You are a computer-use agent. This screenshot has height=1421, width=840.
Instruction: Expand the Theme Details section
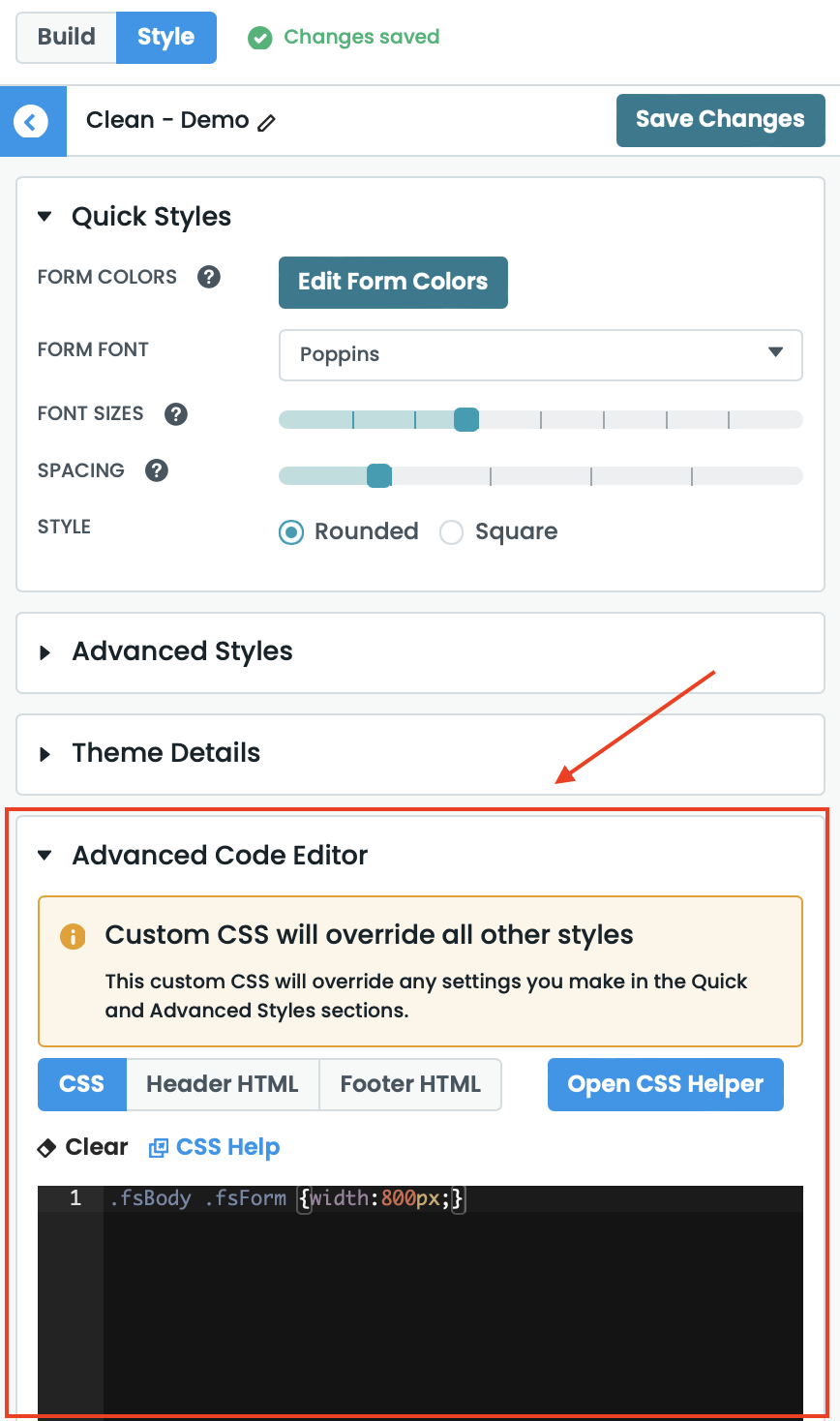pyautogui.click(x=165, y=753)
